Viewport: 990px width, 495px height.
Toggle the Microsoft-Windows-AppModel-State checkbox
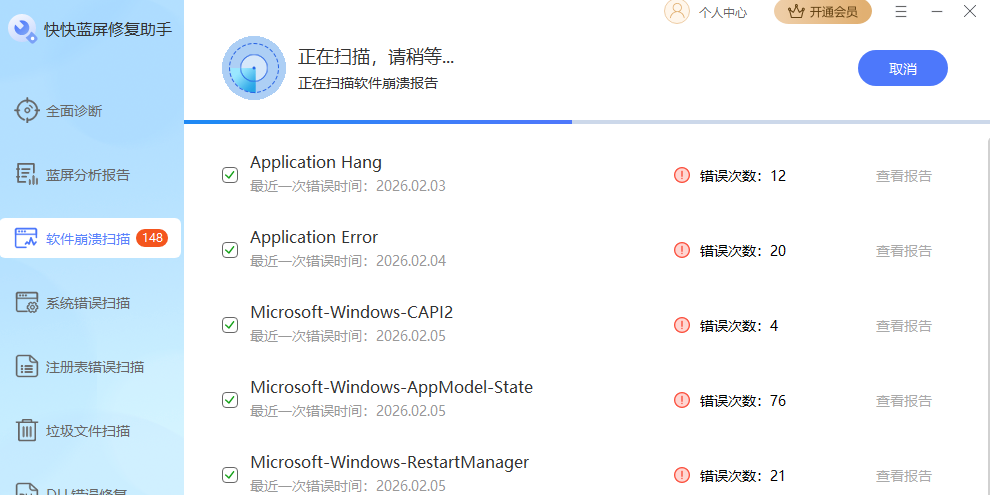230,400
